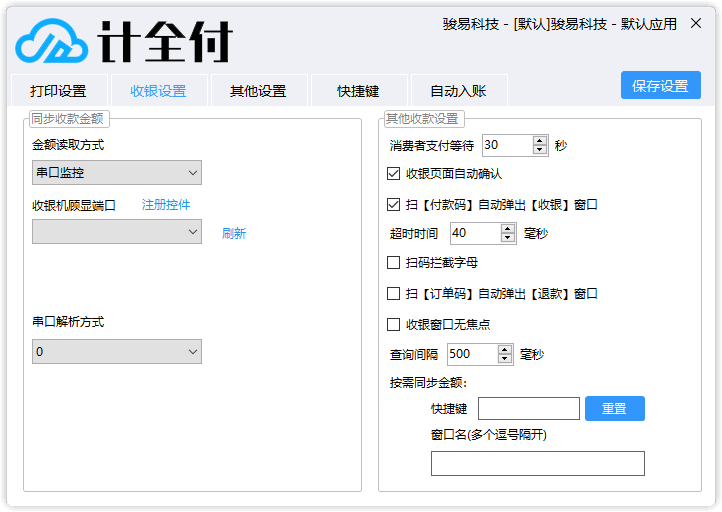Enable 扫码拦截字母 checkbox
Viewport: 722px width, 512px height.
(x=393, y=262)
